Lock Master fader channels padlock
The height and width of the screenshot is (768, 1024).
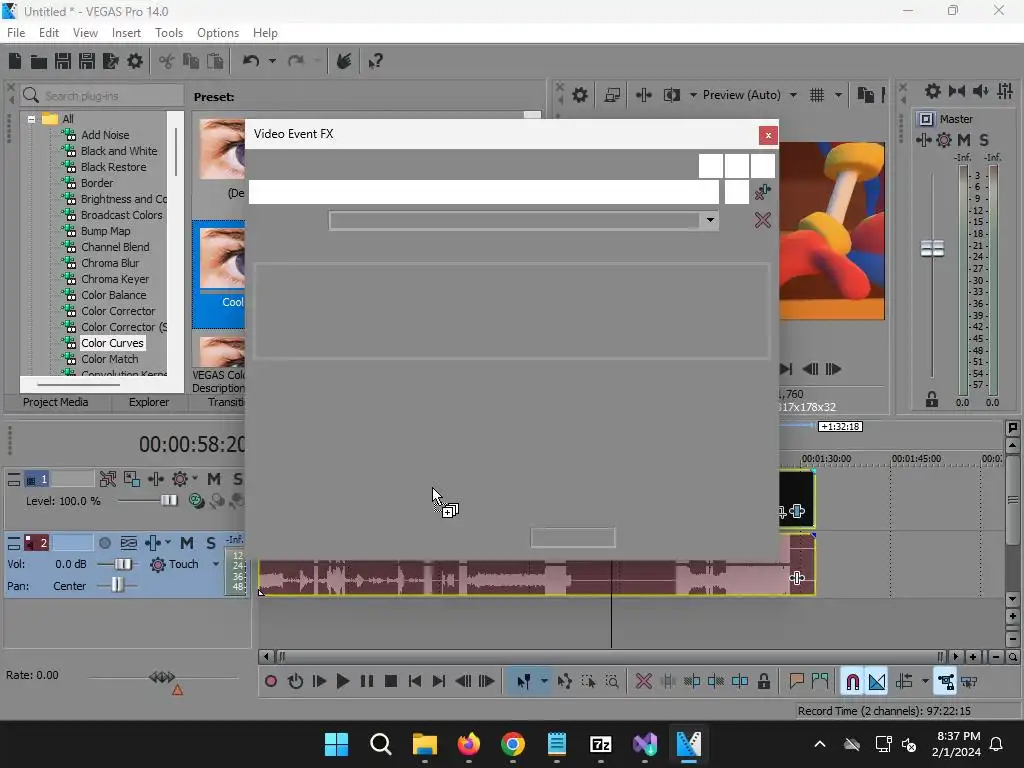point(932,400)
